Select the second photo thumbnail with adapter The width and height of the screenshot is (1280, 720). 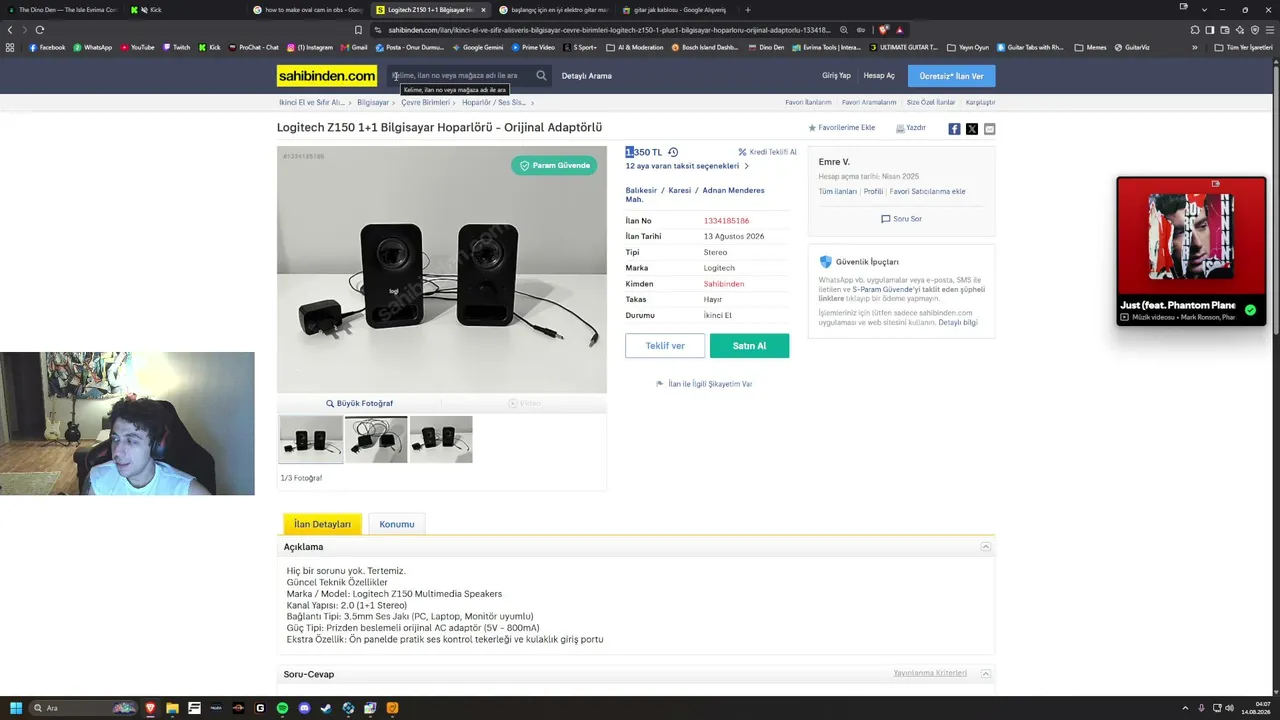(376, 439)
